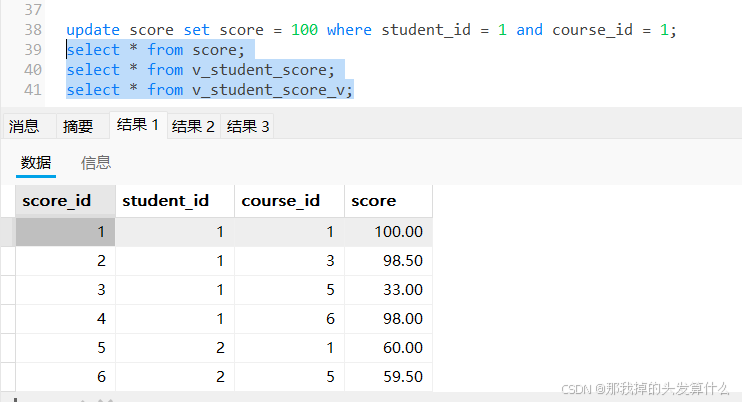Select course_id cell in the 98.00 row
Viewport: 742px width, 402px height.
pyautogui.click(x=290, y=319)
